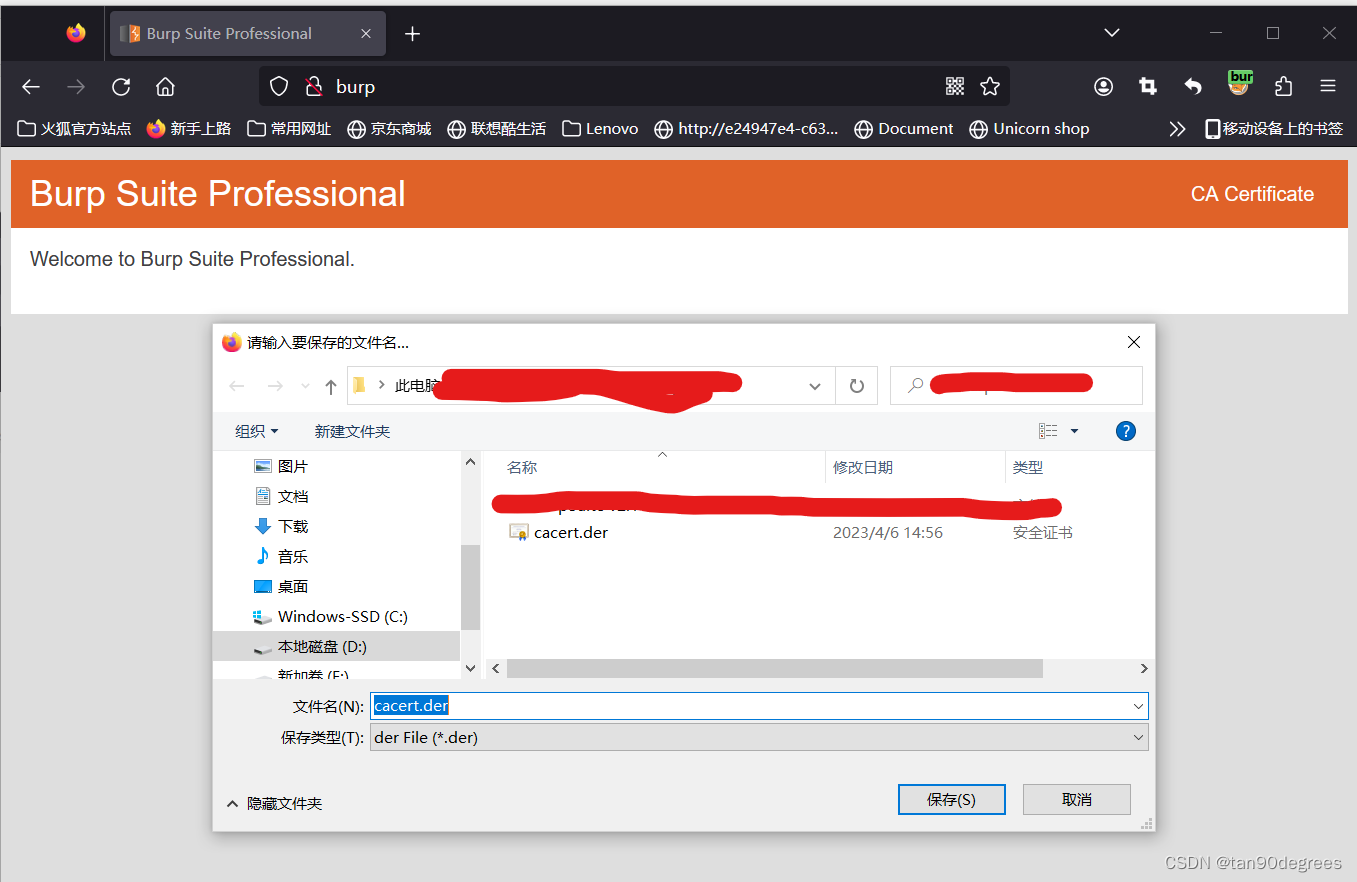This screenshot has height=882, width=1357.
Task: Reload the page in Firefox
Action: click(121, 87)
